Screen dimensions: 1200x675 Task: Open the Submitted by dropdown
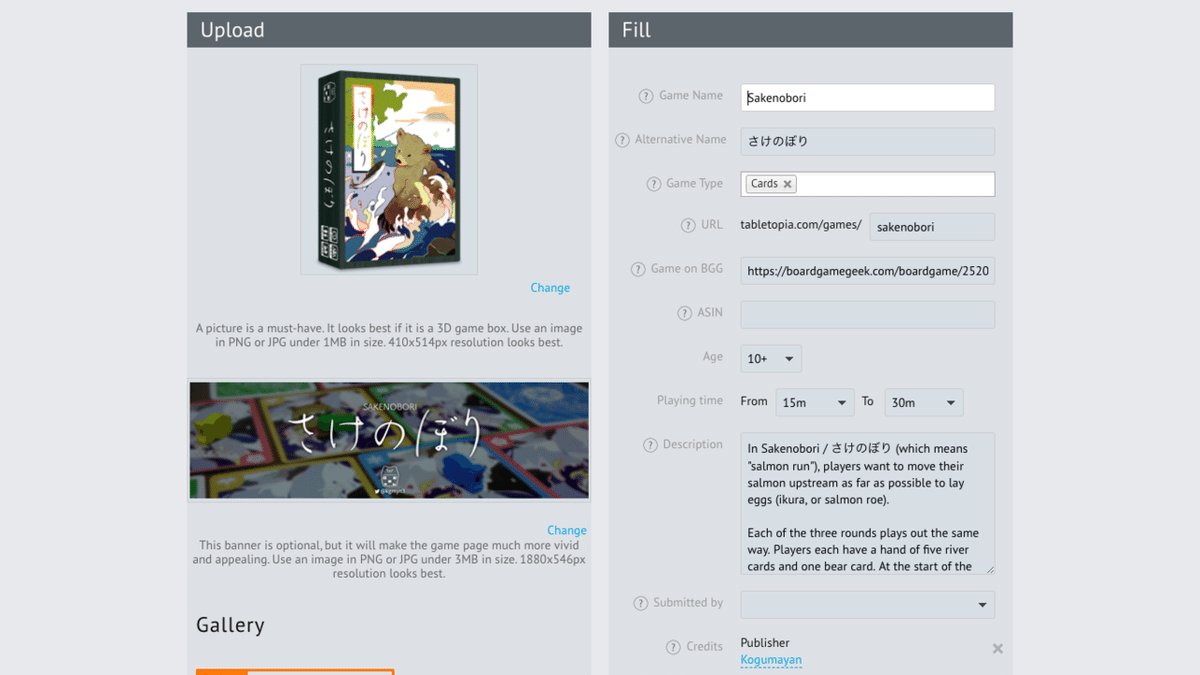pyautogui.click(x=868, y=605)
